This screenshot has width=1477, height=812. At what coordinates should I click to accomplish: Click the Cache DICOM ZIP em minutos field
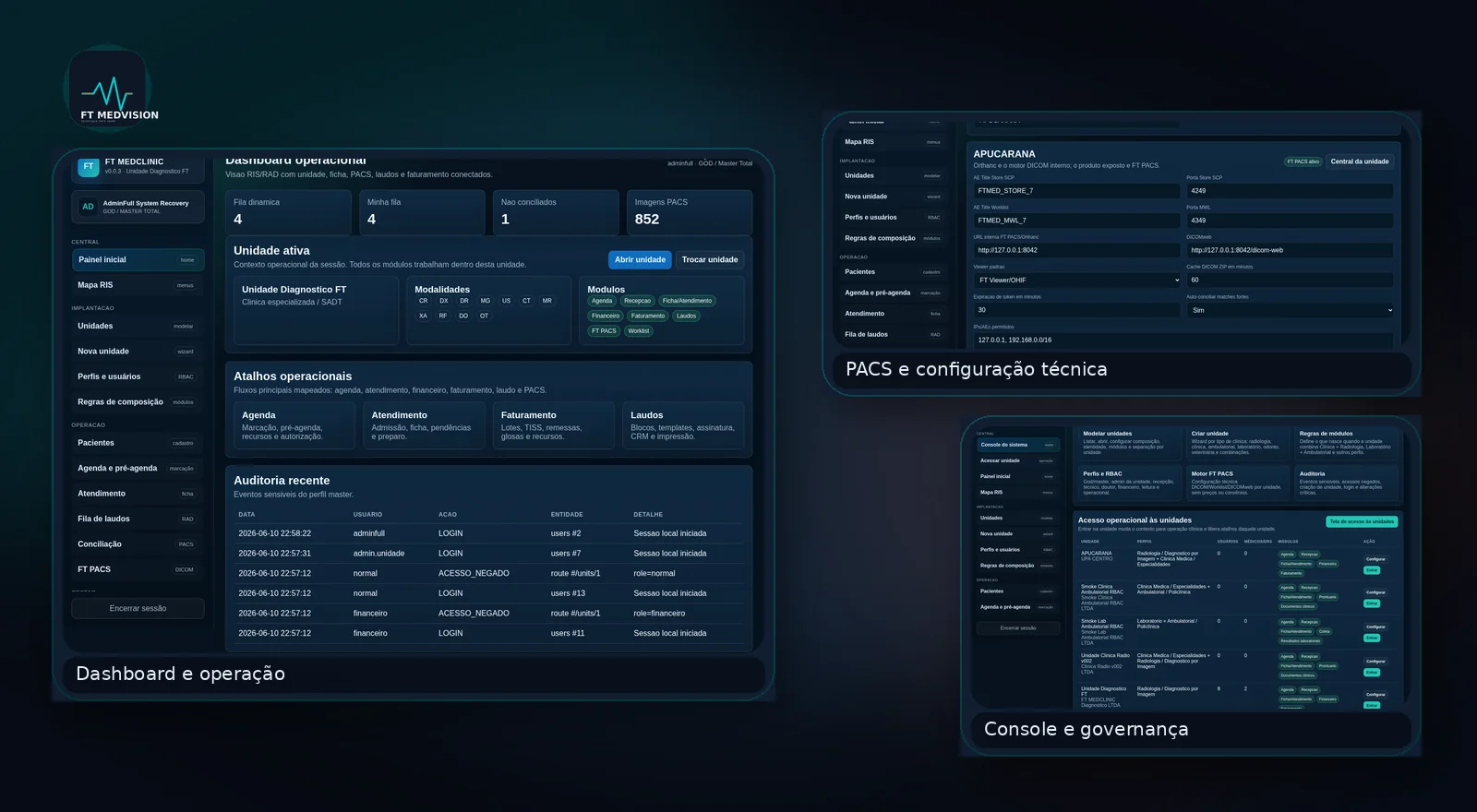(x=1290, y=280)
